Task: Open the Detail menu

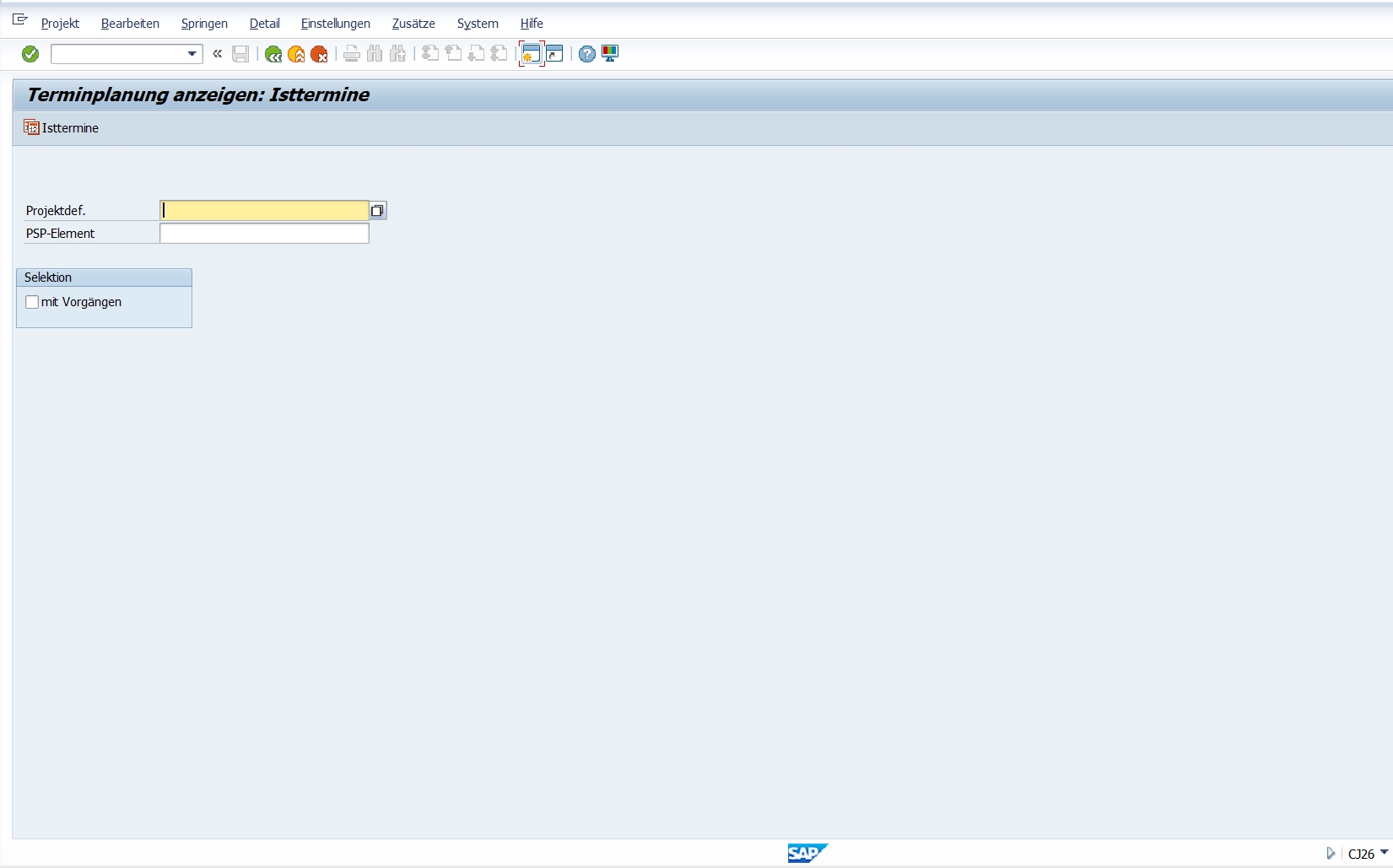Action: 264,24
